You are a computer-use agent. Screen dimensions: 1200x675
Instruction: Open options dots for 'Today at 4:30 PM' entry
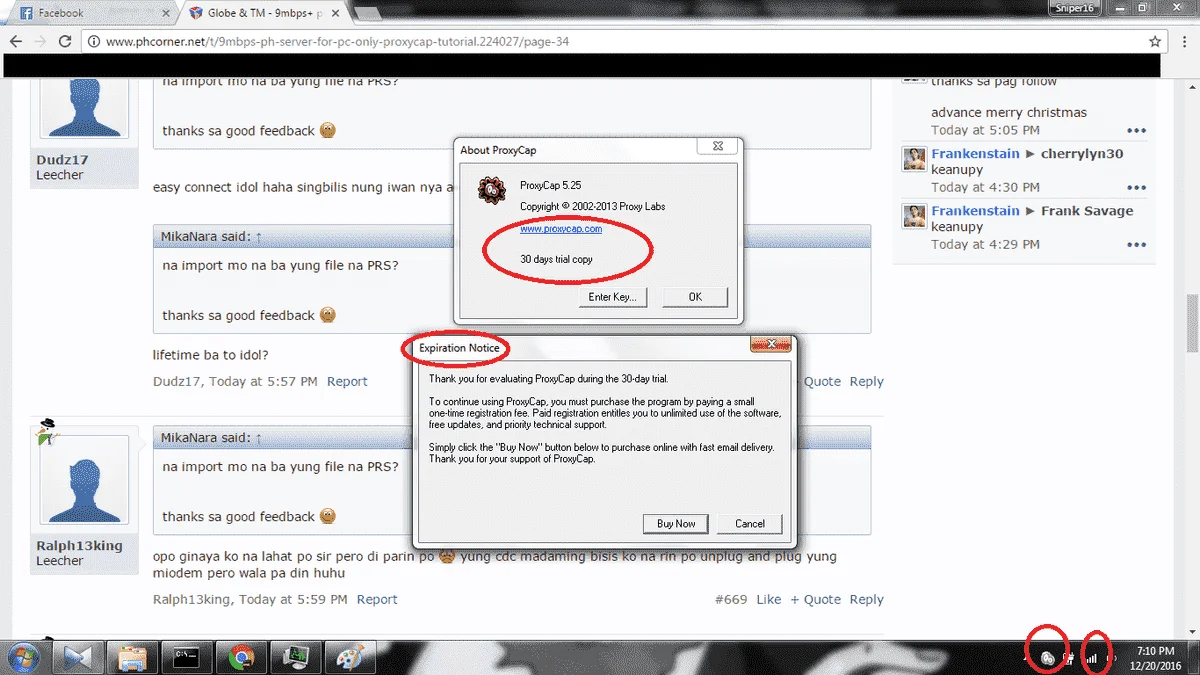(1137, 188)
